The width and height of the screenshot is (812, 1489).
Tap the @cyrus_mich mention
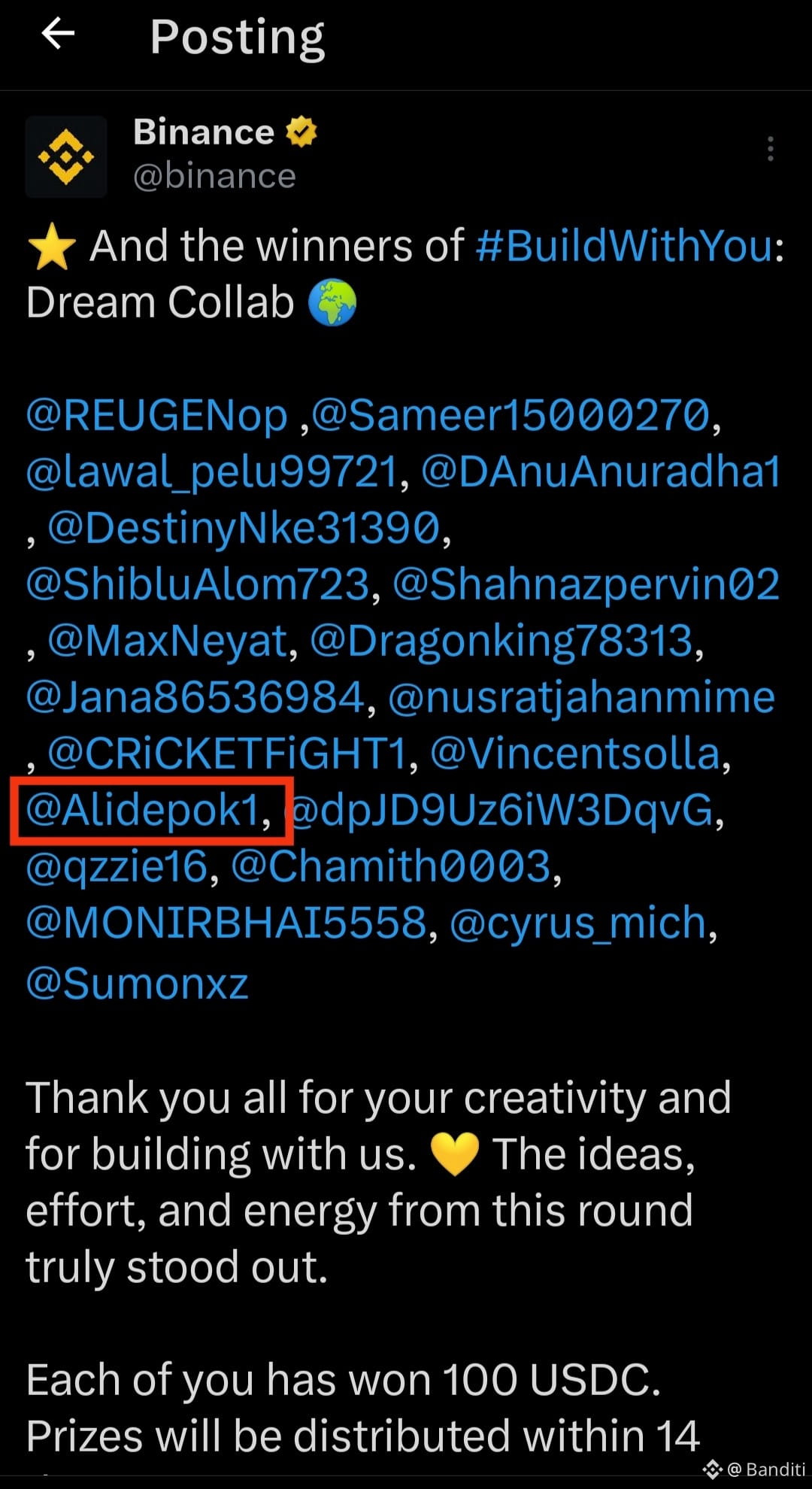pos(578,923)
